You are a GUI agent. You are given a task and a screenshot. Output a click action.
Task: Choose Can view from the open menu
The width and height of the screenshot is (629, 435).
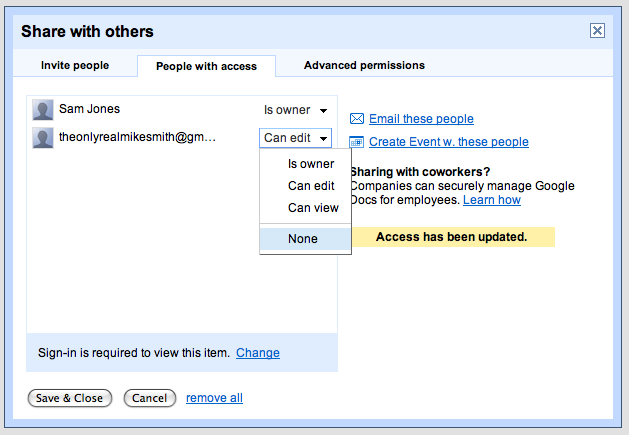306,208
